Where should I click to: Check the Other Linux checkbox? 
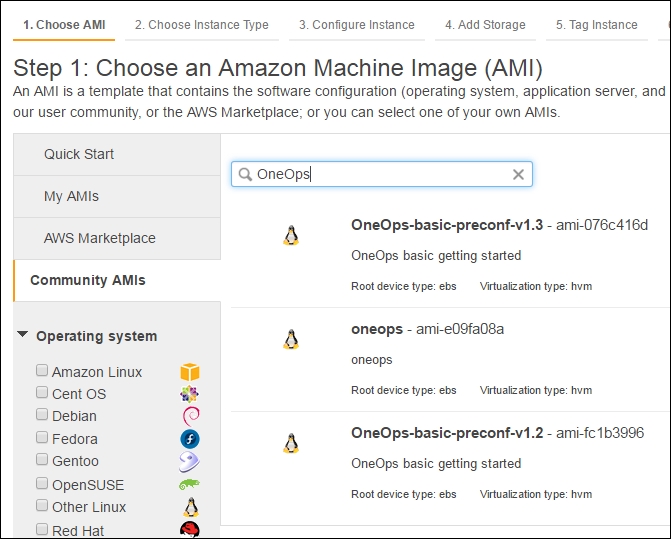(x=42, y=505)
